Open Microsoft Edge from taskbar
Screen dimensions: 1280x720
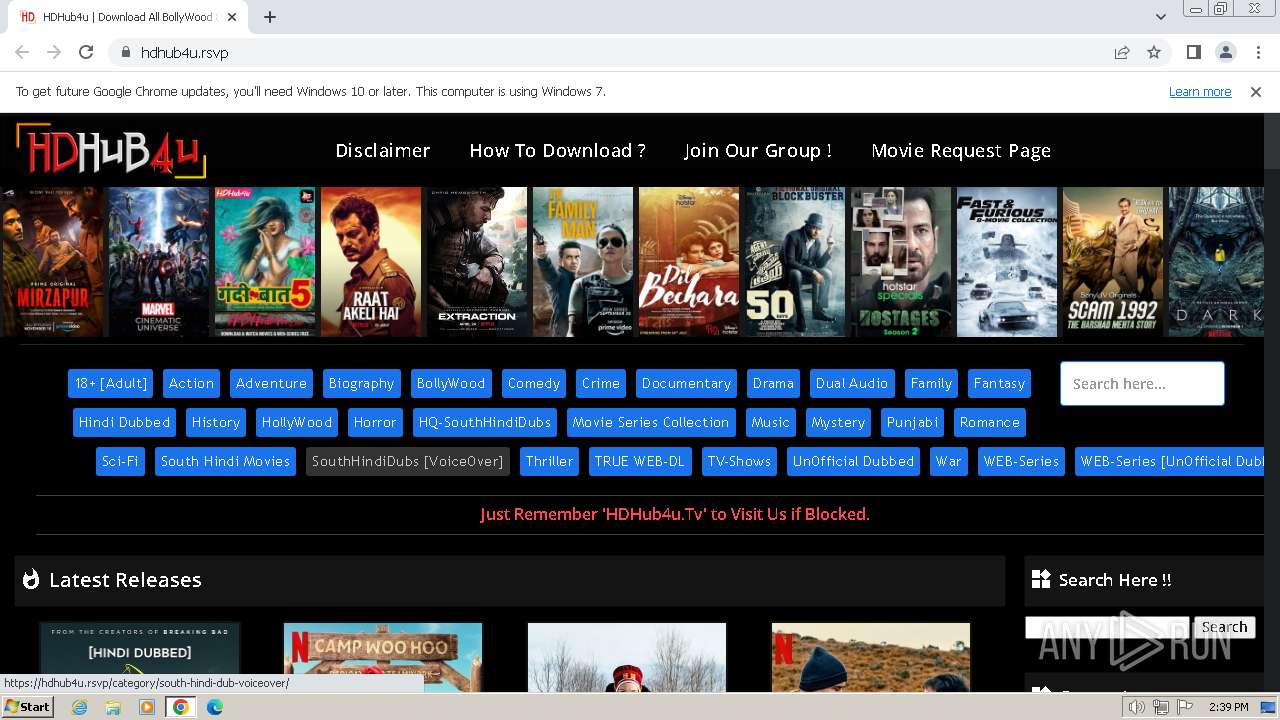(x=214, y=707)
